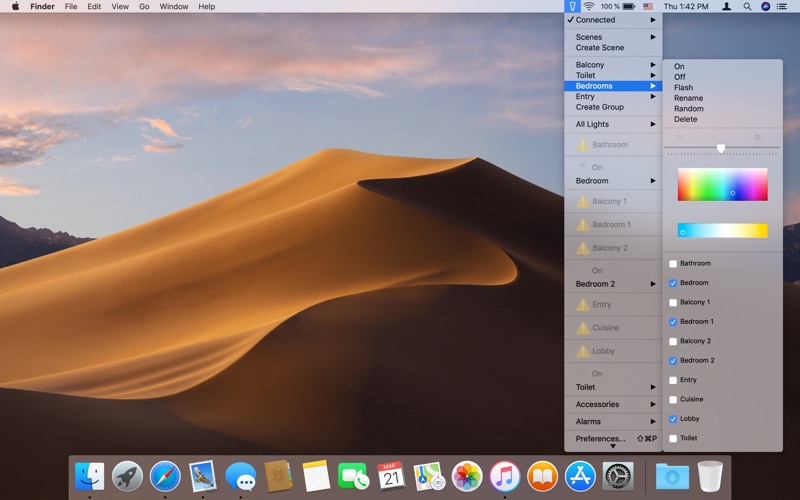800x500 pixels.
Task: Click the Wi-Fi status icon
Action: (x=589, y=6)
